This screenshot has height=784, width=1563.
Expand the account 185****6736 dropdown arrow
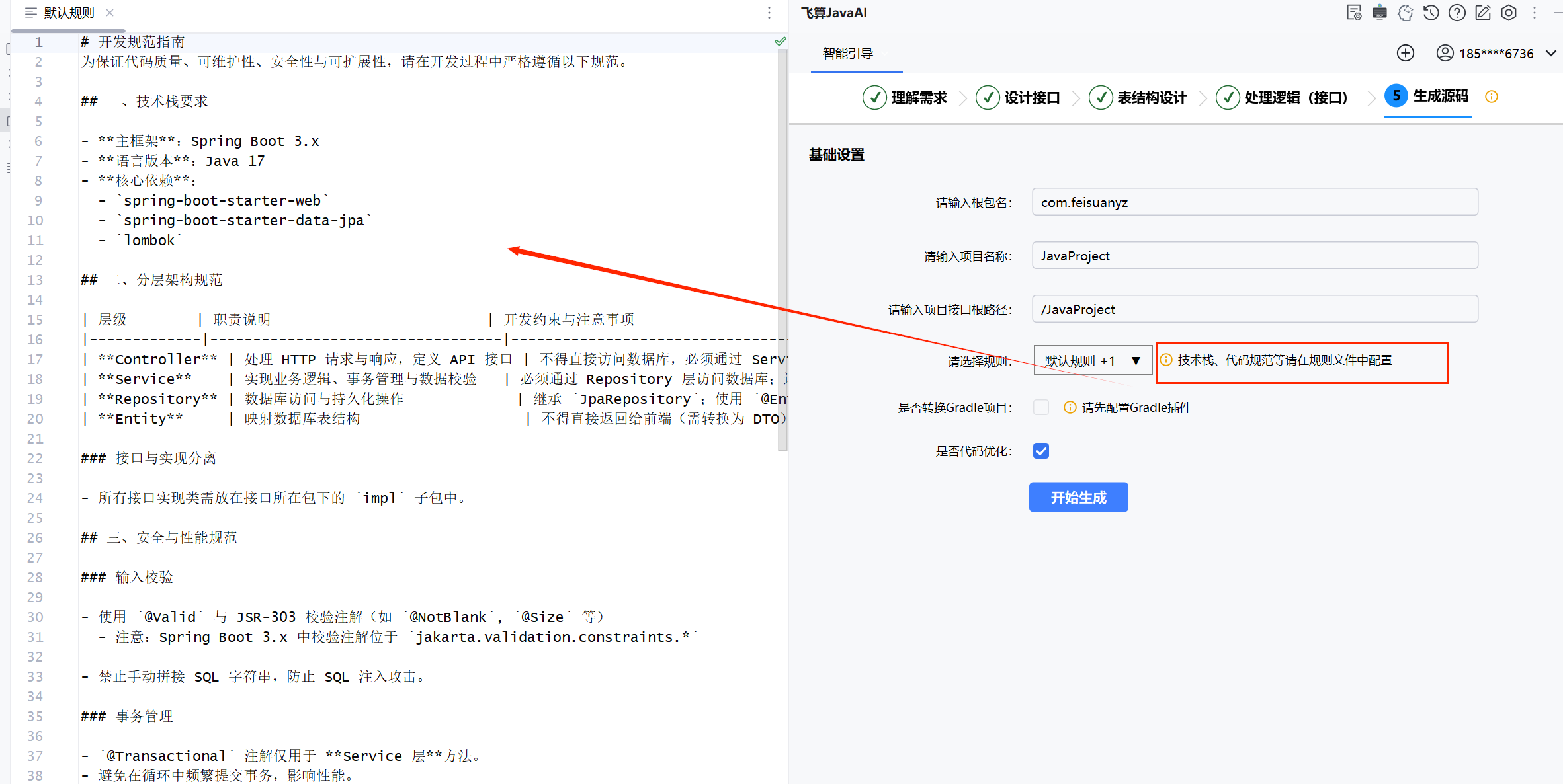(1550, 53)
